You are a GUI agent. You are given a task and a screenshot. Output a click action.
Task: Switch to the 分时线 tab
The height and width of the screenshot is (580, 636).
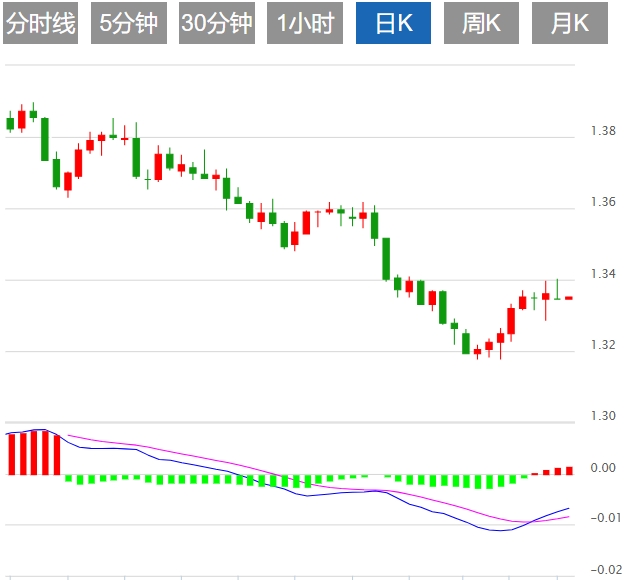[x=41, y=24]
